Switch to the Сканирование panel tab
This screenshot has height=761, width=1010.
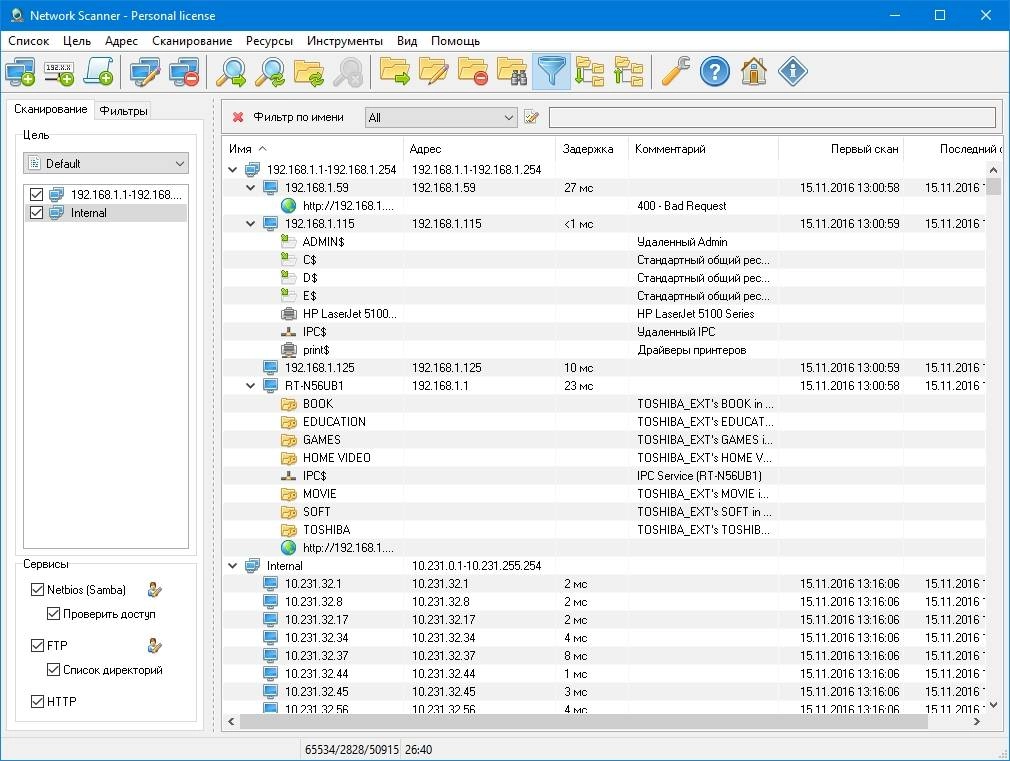(x=50, y=109)
